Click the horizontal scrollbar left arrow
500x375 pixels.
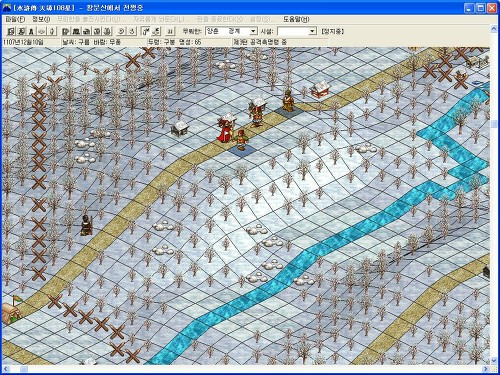pyautogui.click(x=6, y=369)
